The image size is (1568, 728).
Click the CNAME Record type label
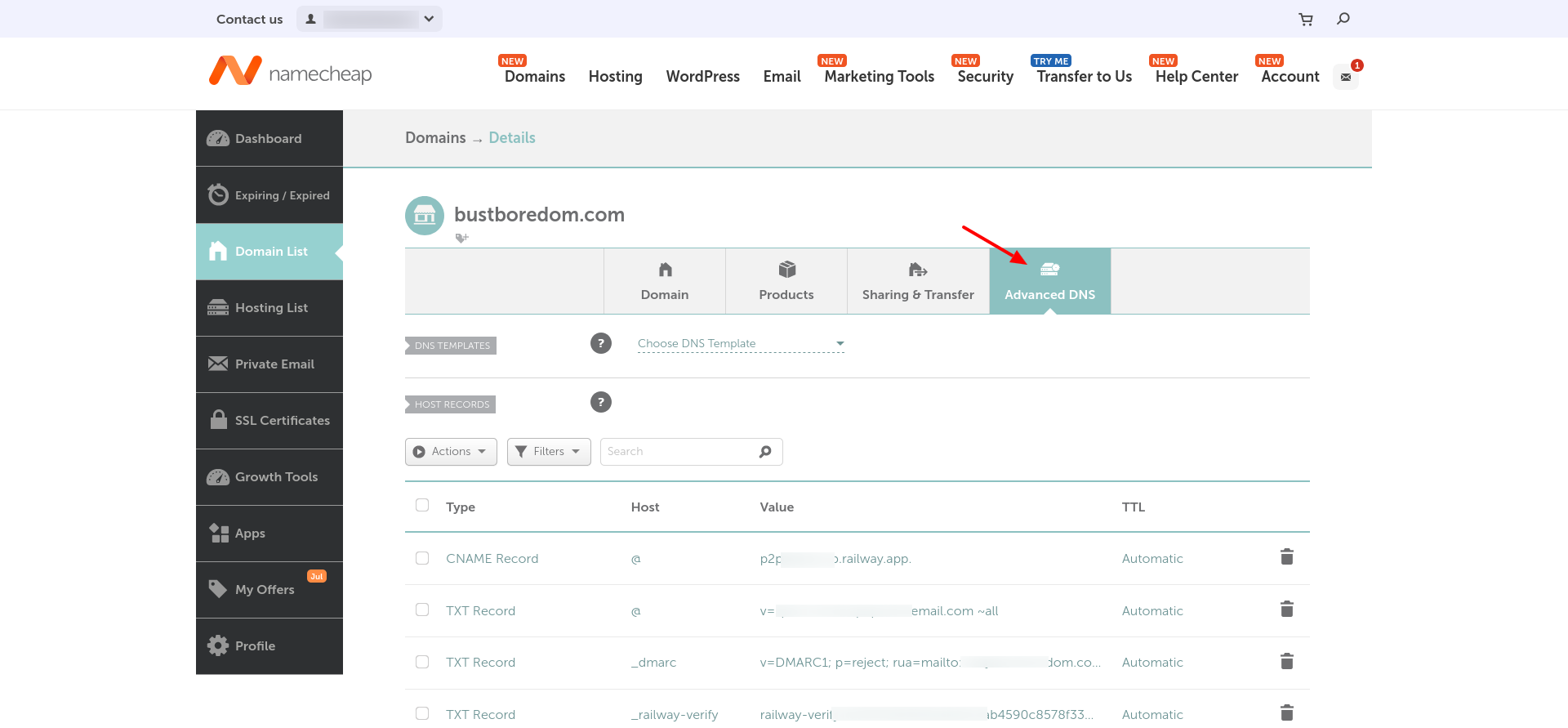click(x=492, y=558)
